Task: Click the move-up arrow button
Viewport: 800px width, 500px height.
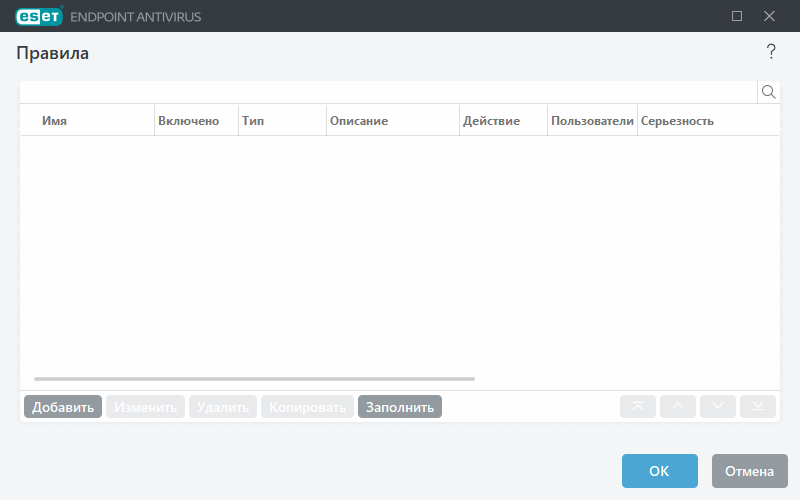Action: click(678, 406)
